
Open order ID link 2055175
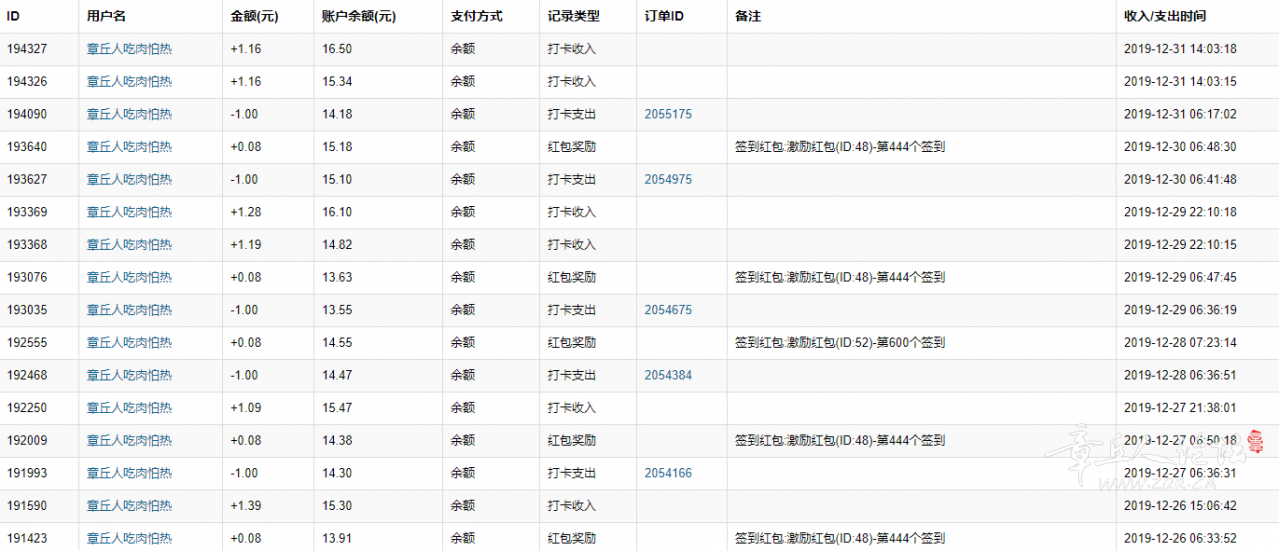pyautogui.click(x=668, y=114)
